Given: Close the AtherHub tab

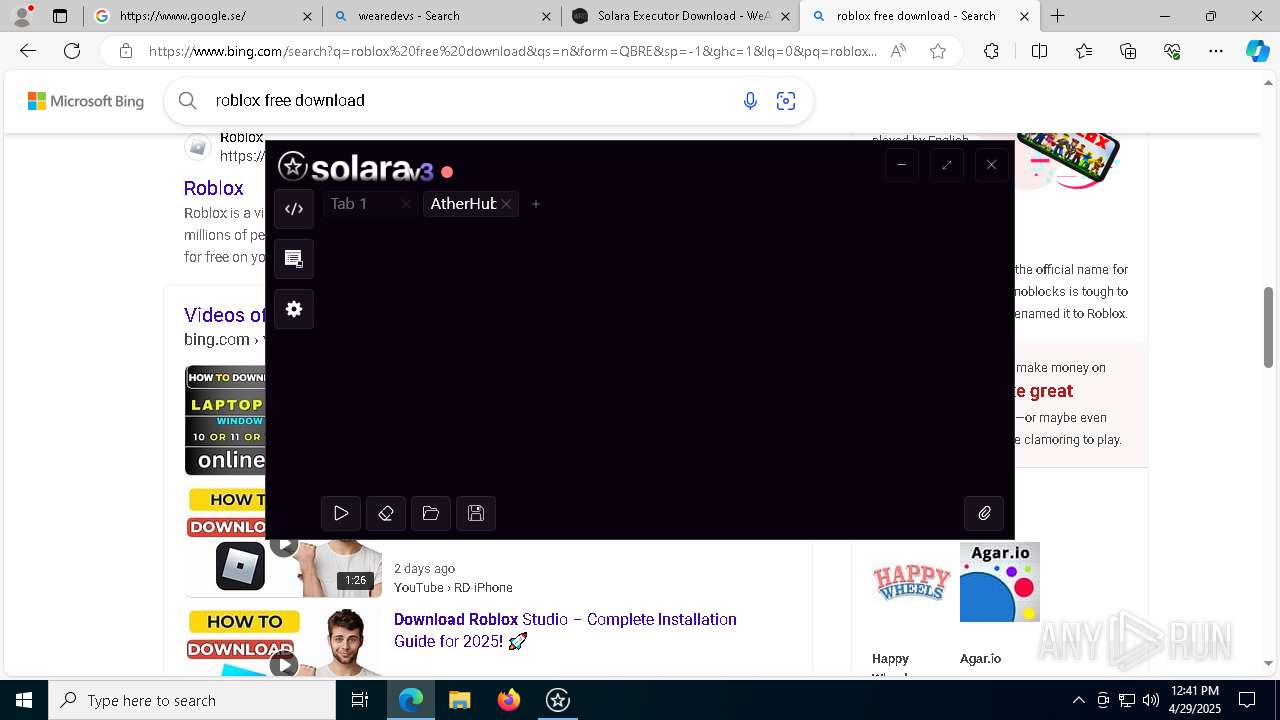Looking at the screenshot, I should 506,204.
